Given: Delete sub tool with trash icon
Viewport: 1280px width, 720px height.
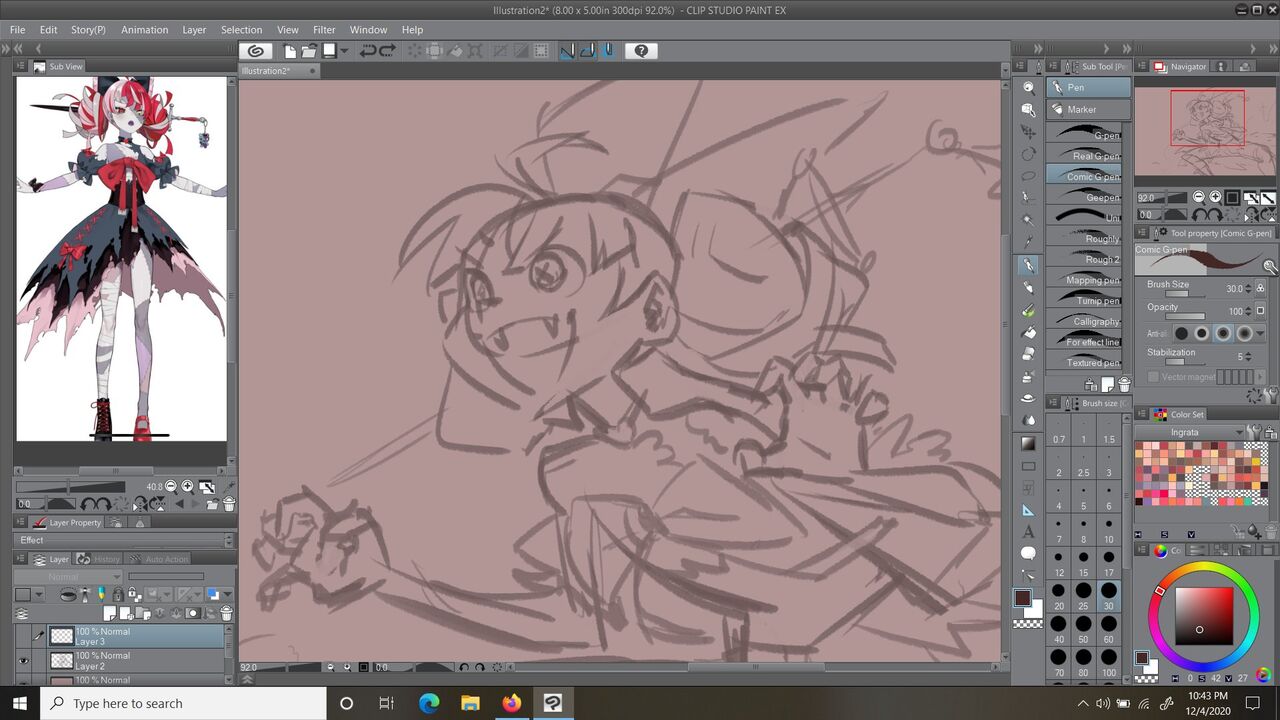Looking at the screenshot, I should (x=1125, y=385).
